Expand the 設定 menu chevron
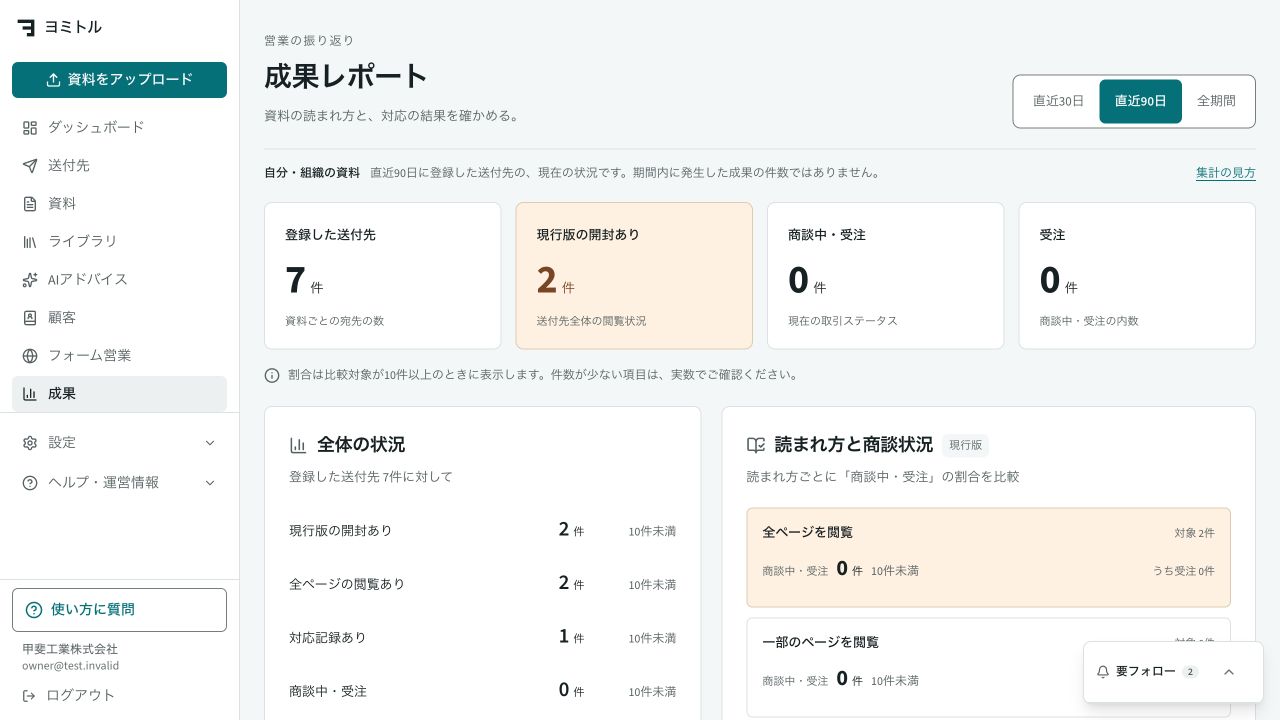 click(210, 443)
